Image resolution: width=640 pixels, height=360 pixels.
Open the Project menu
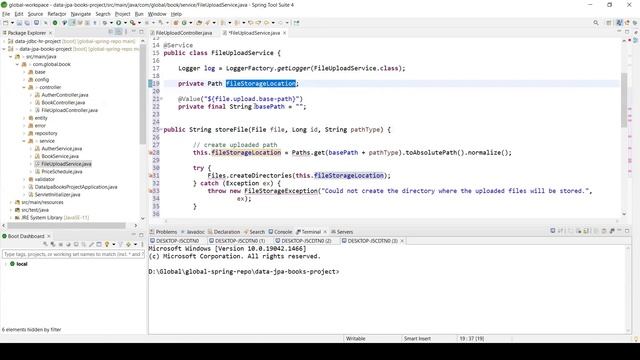pyautogui.click(x=122, y=14)
